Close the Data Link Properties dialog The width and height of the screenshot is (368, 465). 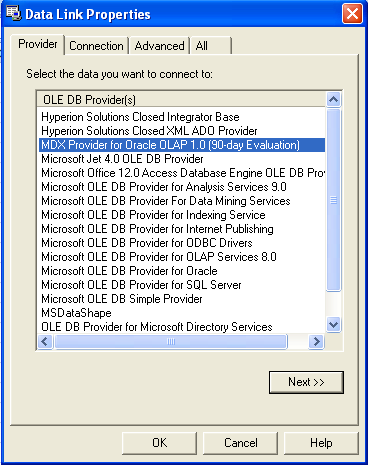tap(352, 14)
